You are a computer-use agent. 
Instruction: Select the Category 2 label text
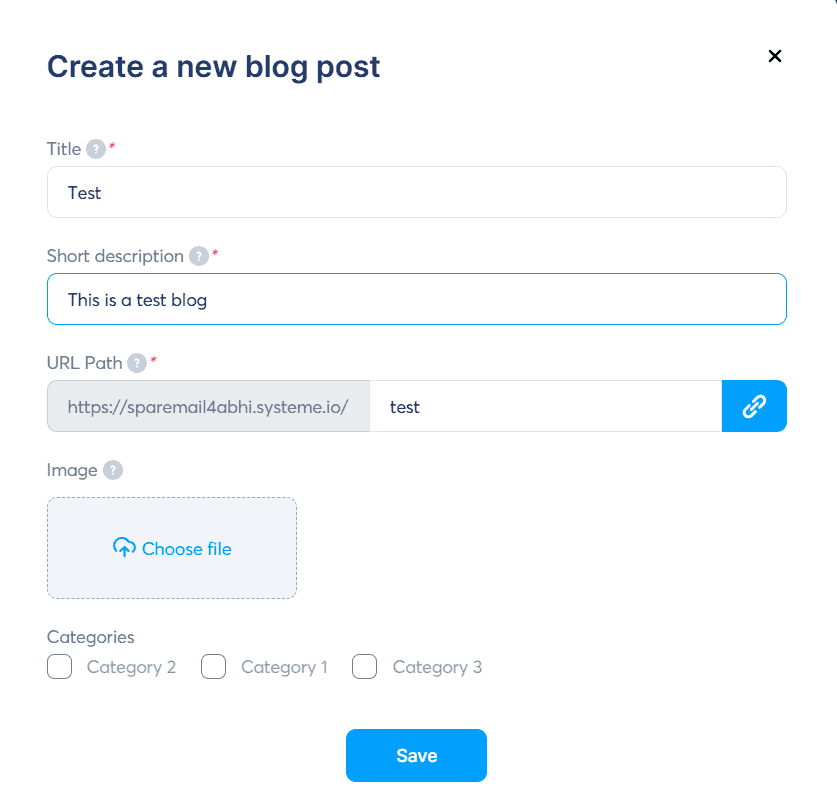(x=131, y=667)
